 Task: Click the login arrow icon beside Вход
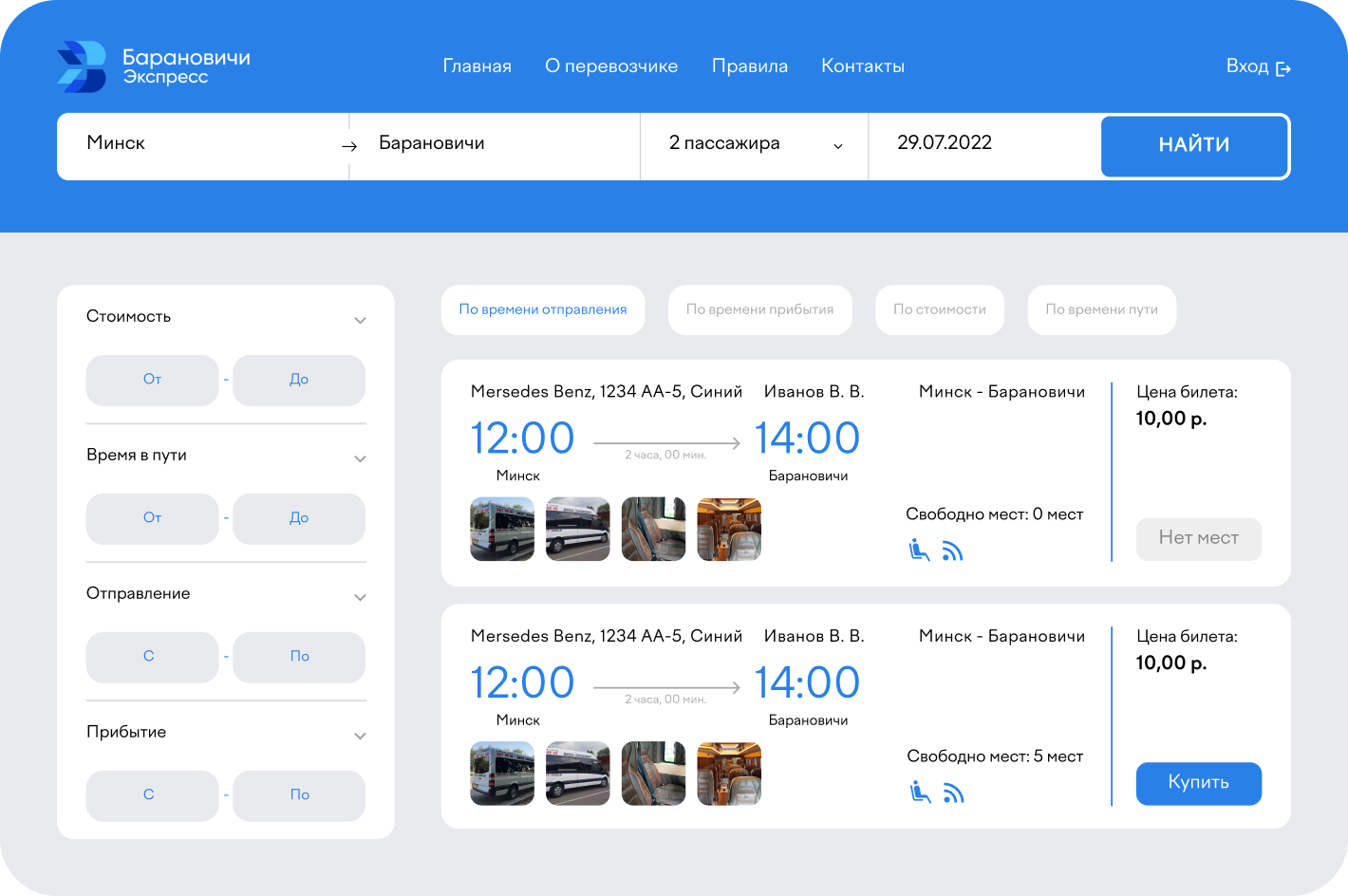click(x=1283, y=68)
